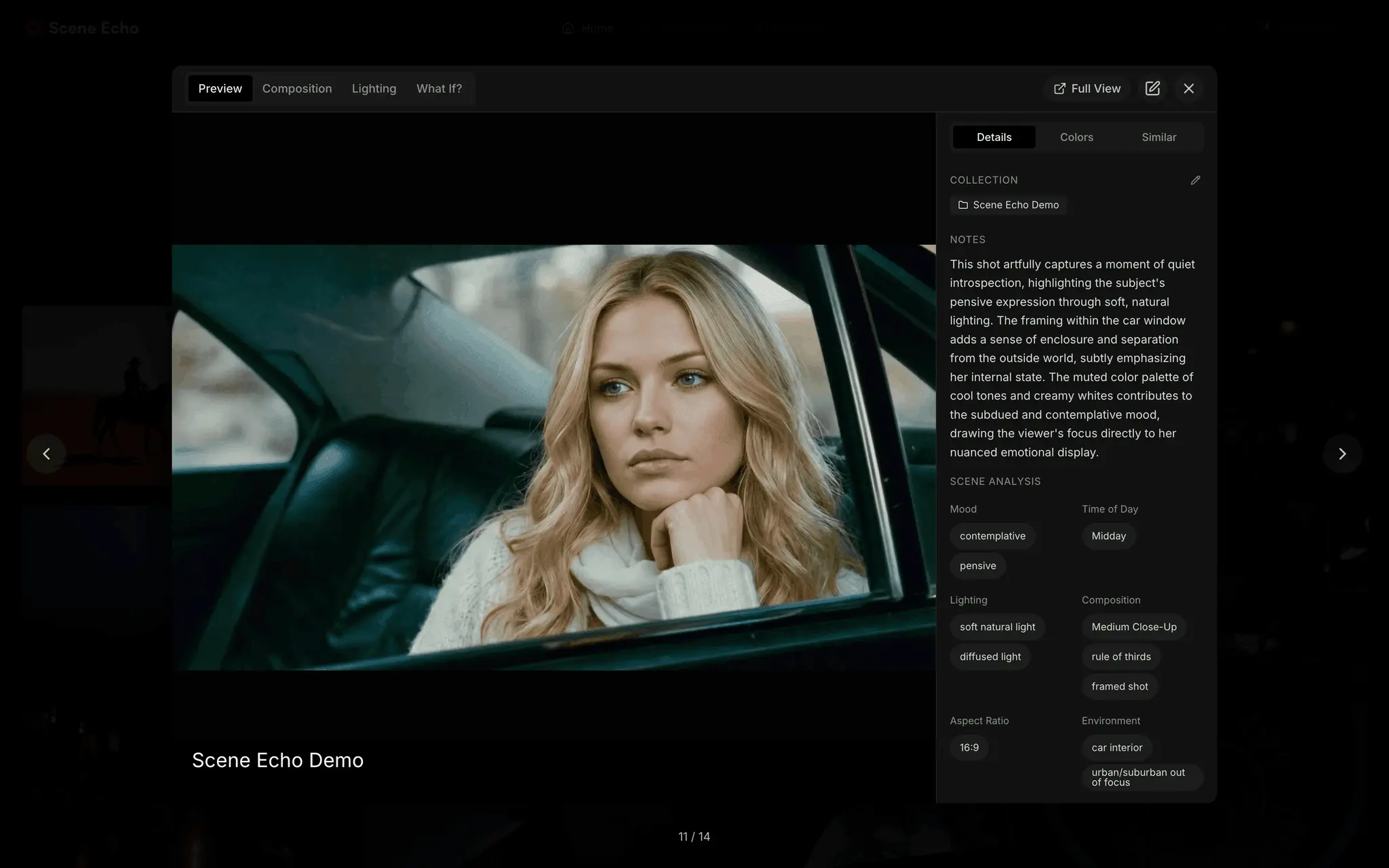1389x868 pixels.
Task: Click the edit square-pen icon in header
Action: [x=1152, y=89]
